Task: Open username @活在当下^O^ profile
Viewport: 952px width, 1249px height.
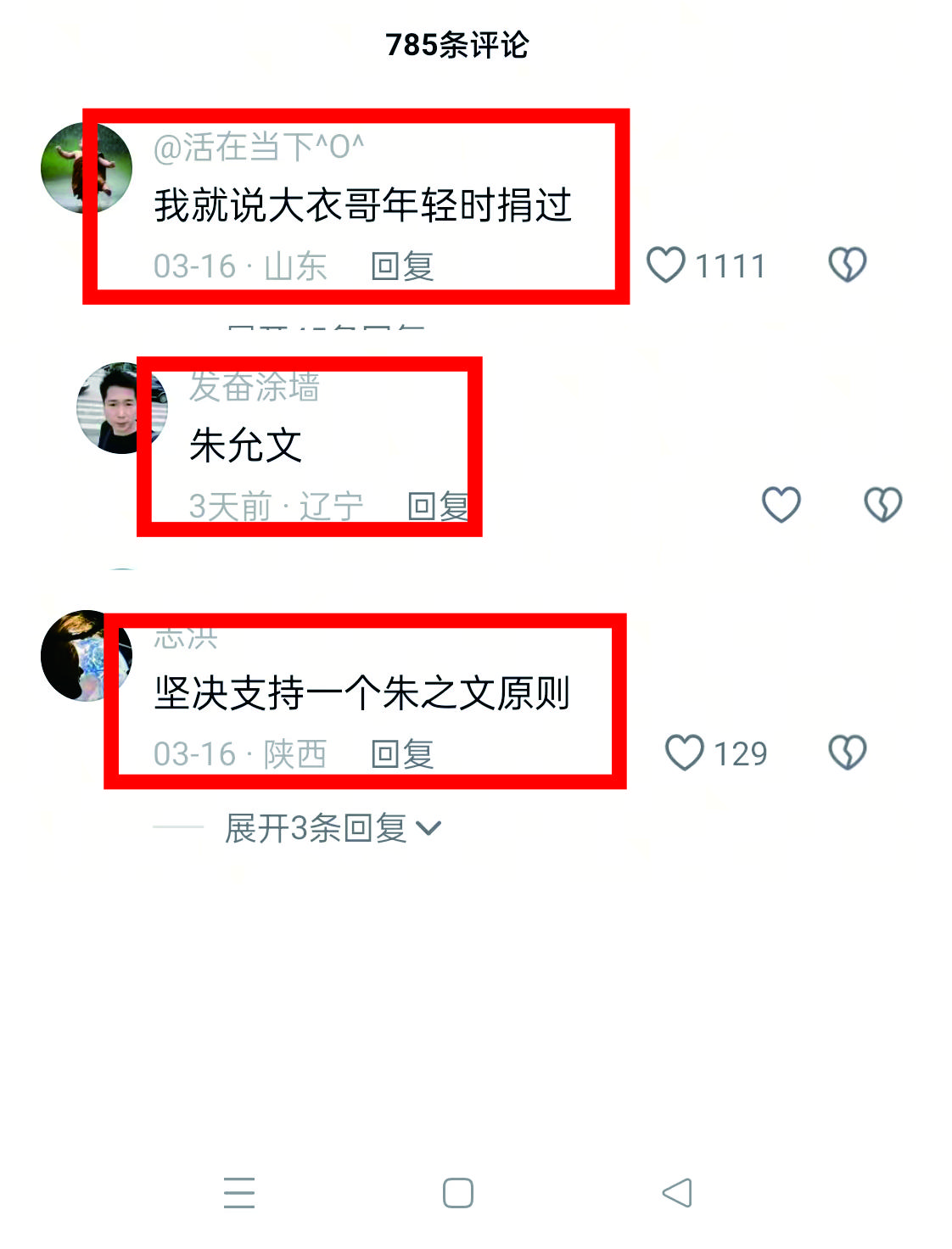Action: click(259, 148)
